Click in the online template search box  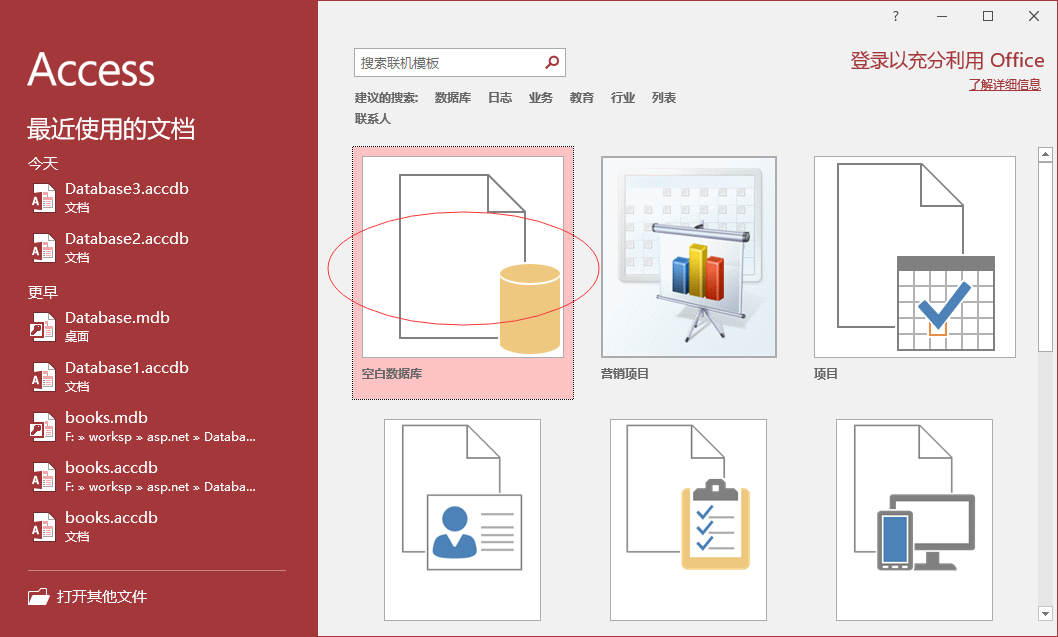448,62
